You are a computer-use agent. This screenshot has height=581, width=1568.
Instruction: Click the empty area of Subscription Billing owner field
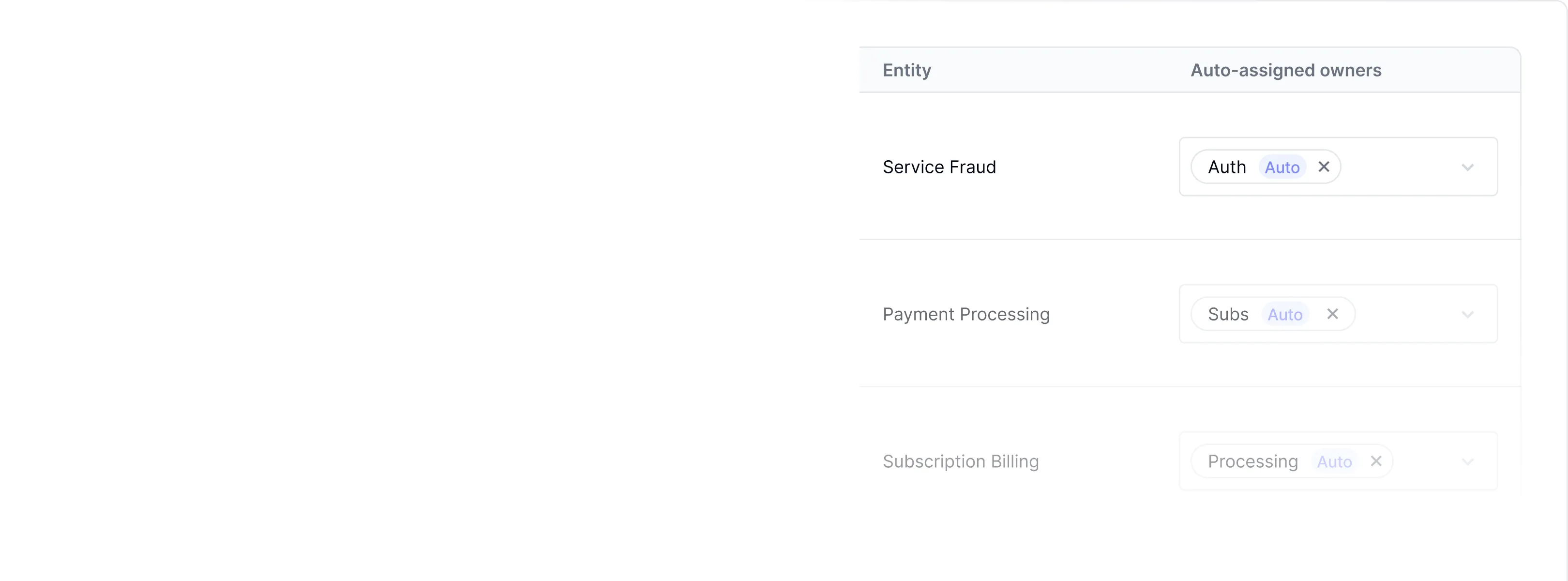click(x=1431, y=461)
